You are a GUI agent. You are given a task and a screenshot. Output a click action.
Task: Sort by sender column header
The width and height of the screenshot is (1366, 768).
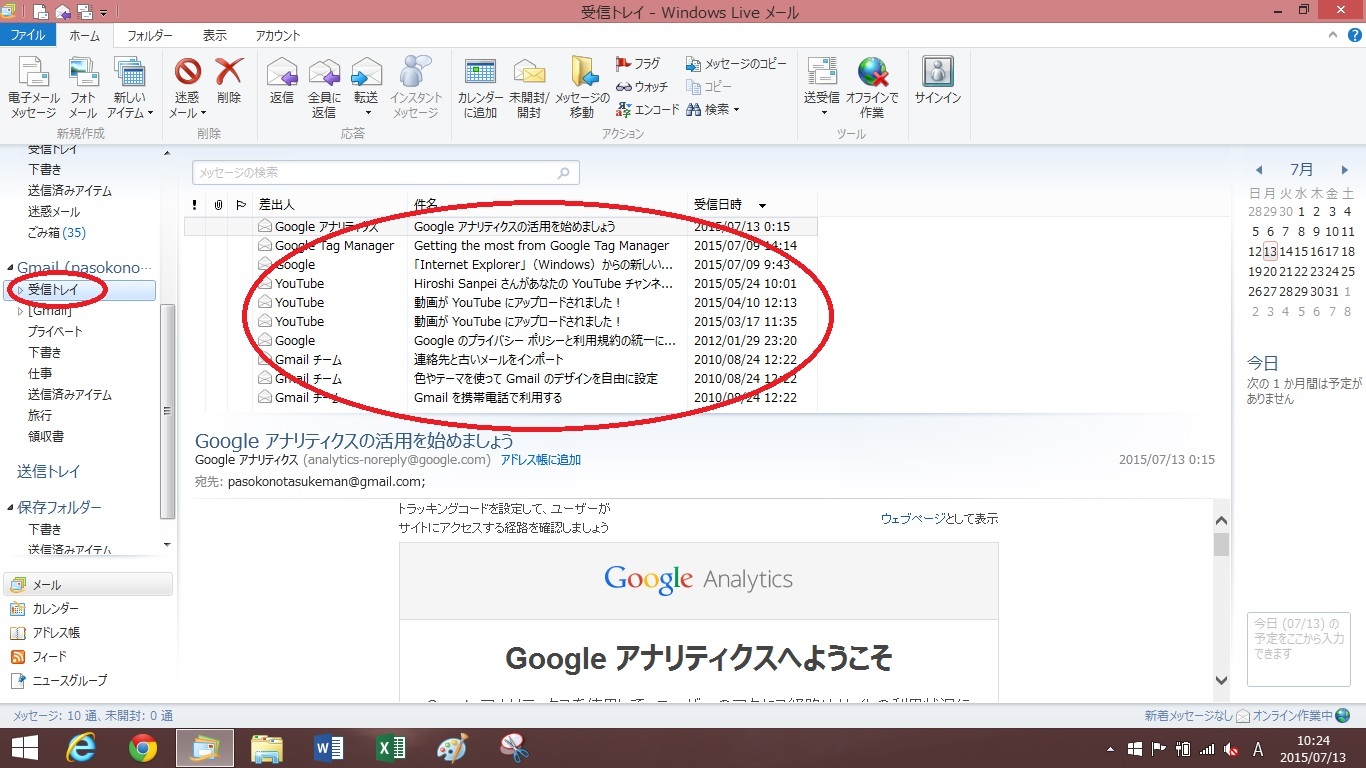click(x=330, y=204)
